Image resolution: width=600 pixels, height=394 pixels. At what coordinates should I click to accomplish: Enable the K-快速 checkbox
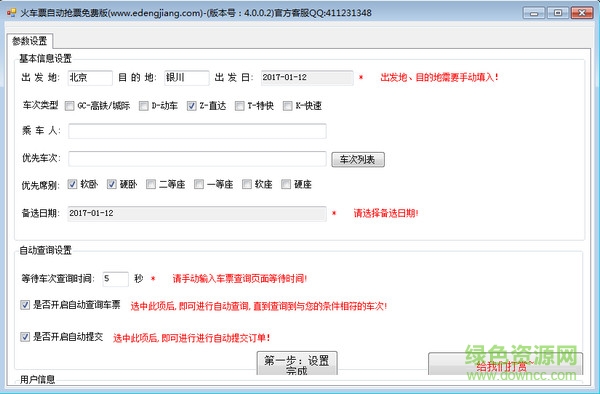[x=287, y=106]
